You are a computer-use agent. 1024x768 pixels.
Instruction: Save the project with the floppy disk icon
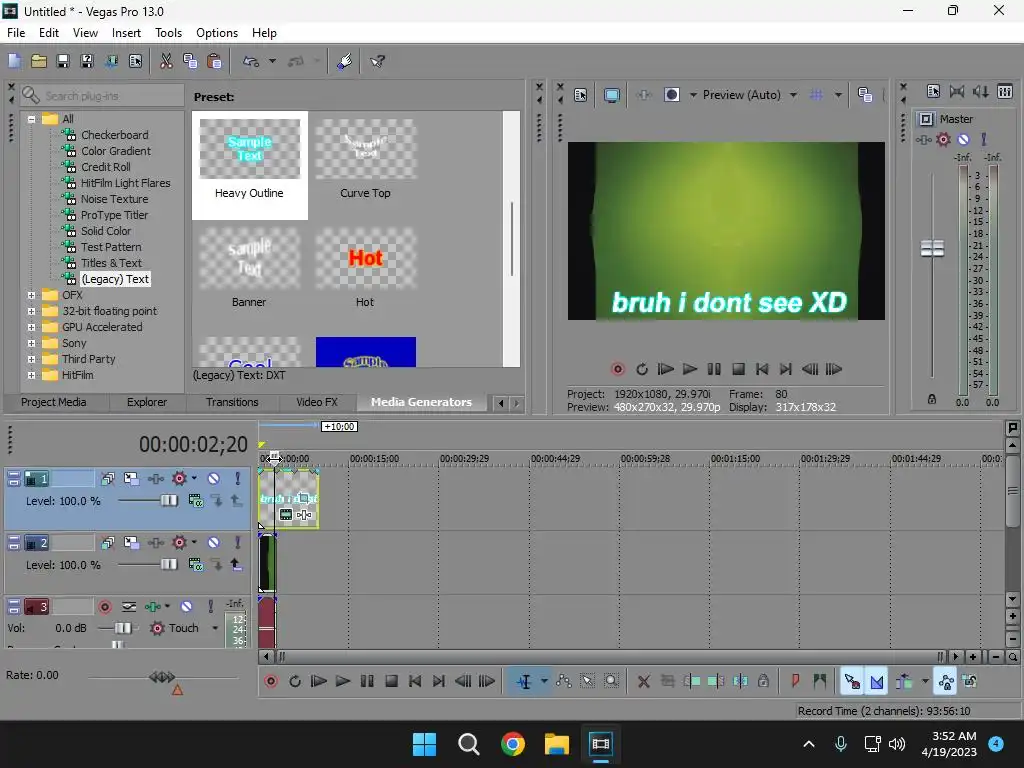(x=63, y=61)
